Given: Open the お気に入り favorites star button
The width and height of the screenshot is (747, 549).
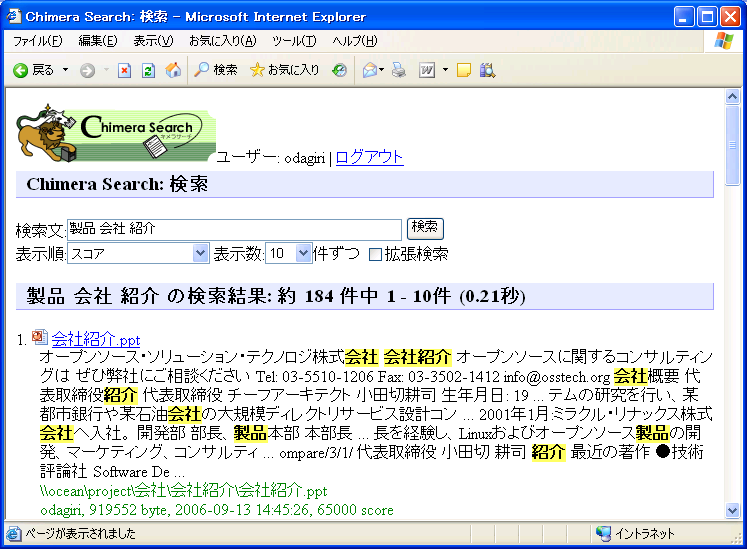Looking at the screenshot, I should click(x=284, y=70).
